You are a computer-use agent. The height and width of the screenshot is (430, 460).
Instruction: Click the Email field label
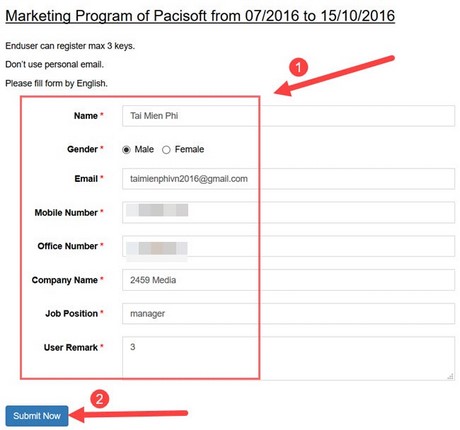86,179
